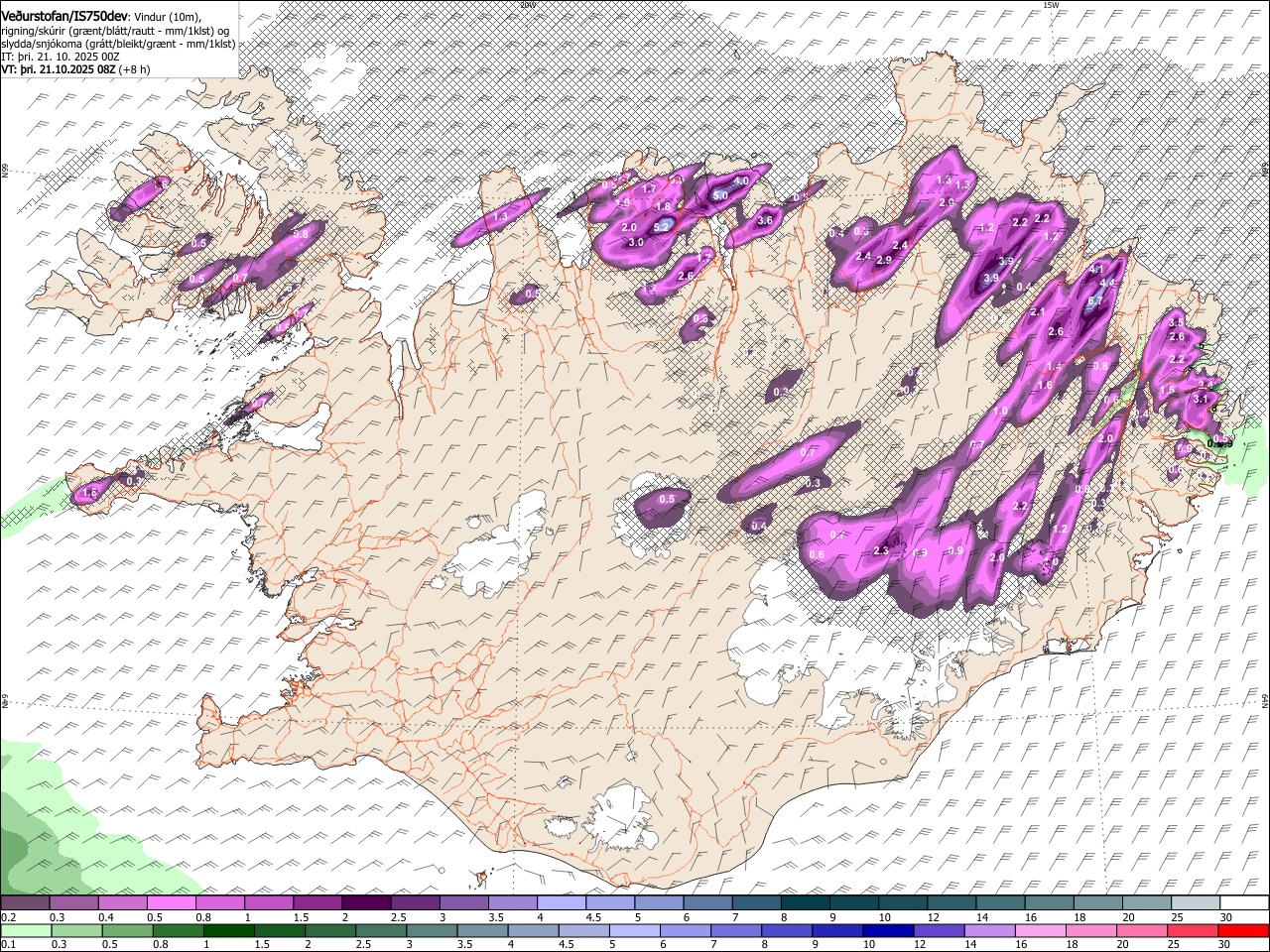The image size is (1270, 952).
Task: Click the 3.6 precipitation value on the map
Action: coord(765,220)
